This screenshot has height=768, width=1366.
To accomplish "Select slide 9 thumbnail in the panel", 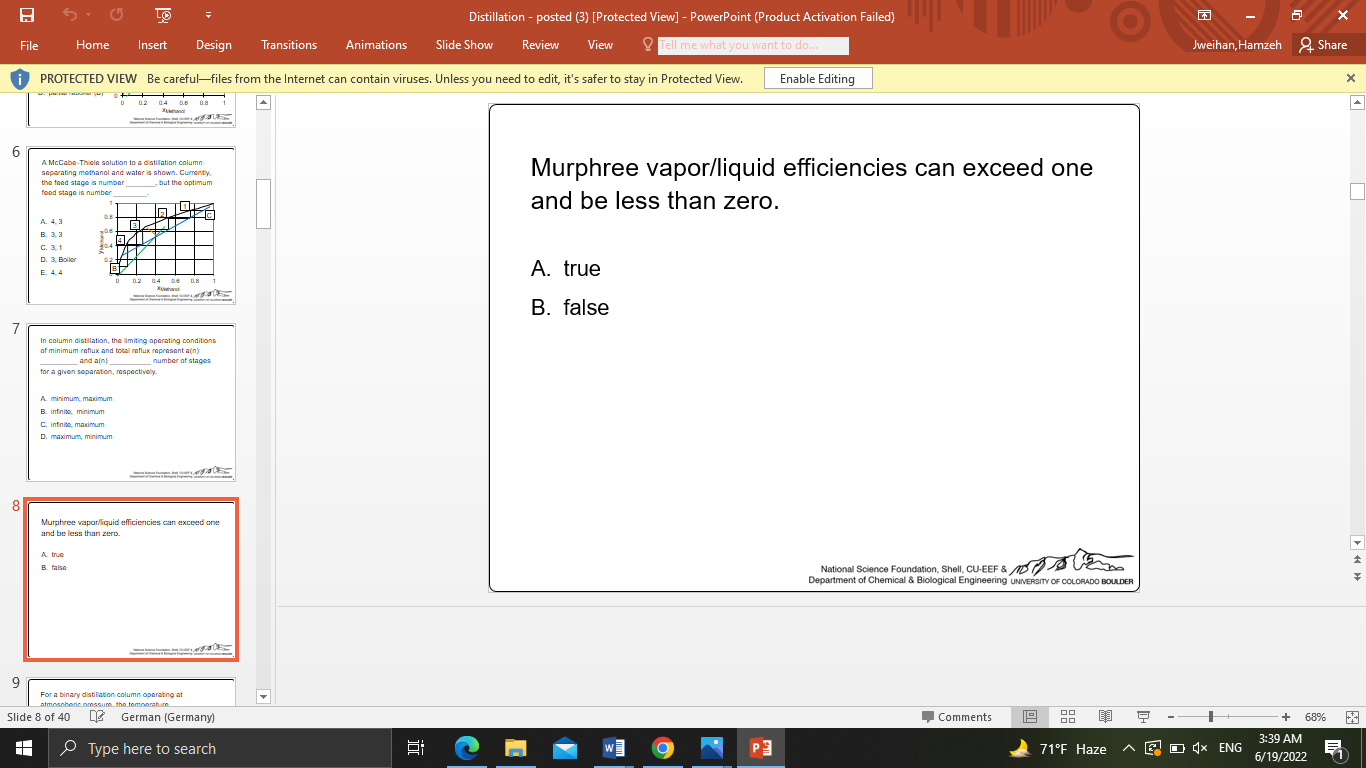I will click(131, 691).
